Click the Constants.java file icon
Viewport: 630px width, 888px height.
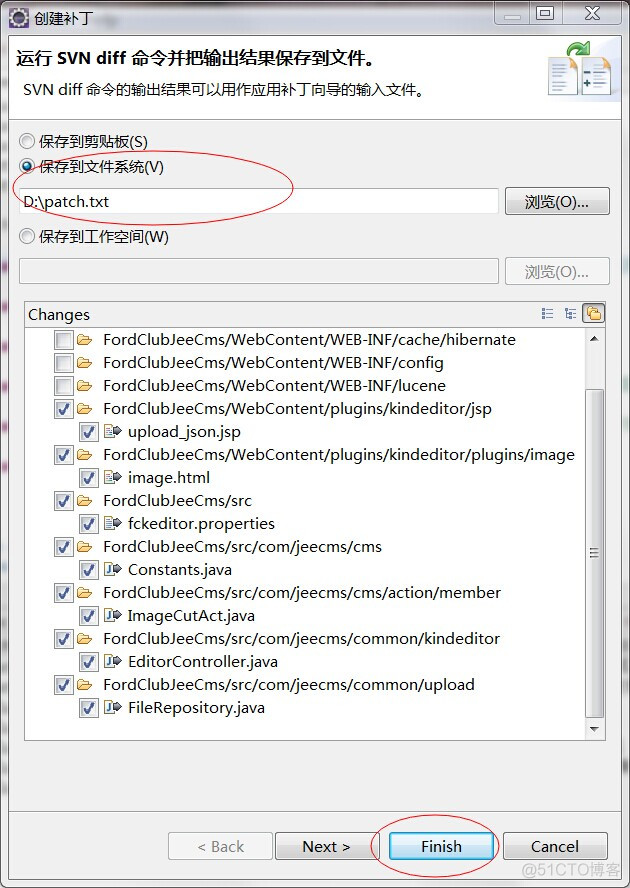[x=113, y=569]
